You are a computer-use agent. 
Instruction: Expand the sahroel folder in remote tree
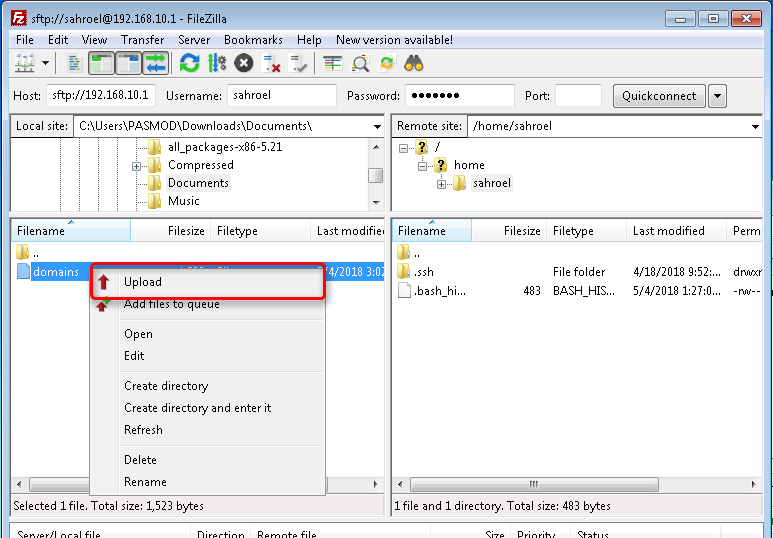(441, 184)
